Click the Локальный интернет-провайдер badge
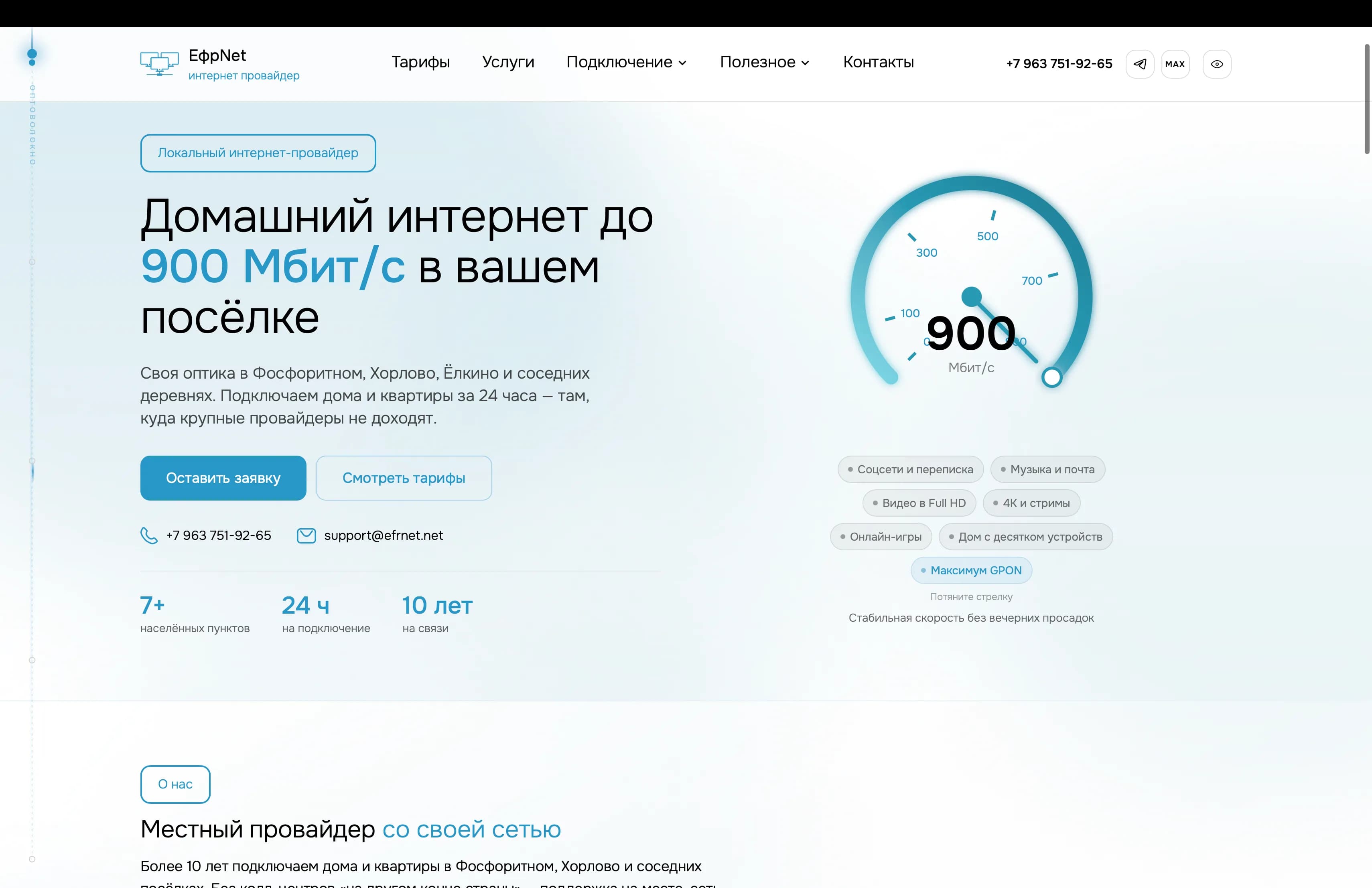 click(x=258, y=153)
